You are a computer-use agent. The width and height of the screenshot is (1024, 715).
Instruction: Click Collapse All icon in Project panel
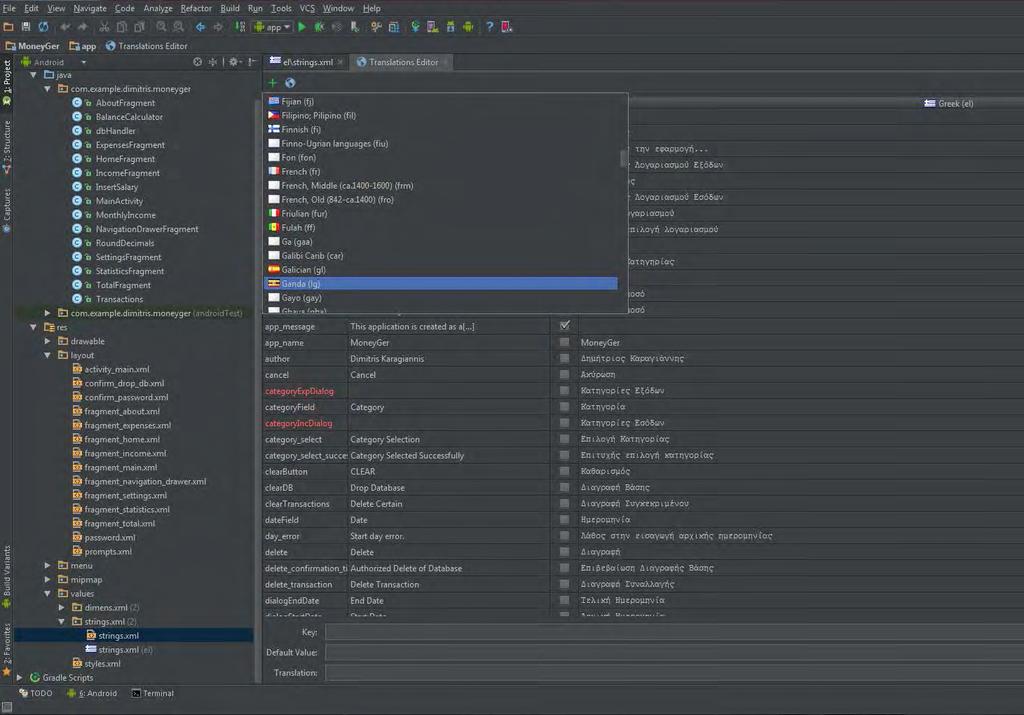click(212, 62)
